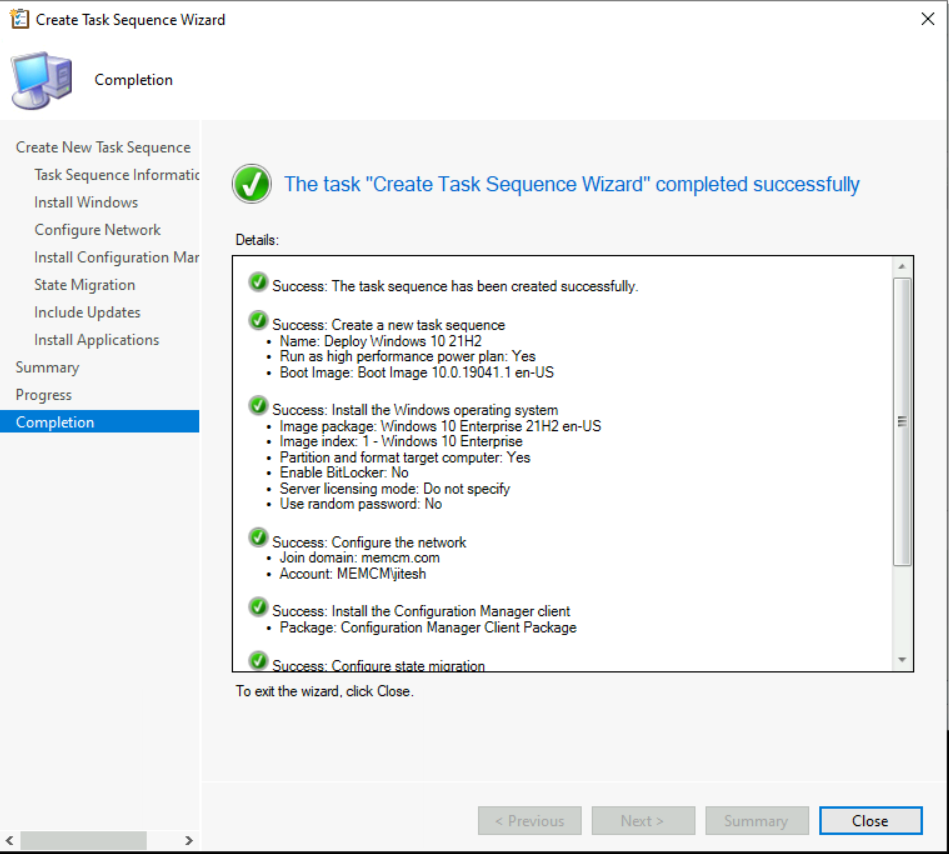Image resolution: width=949 pixels, height=854 pixels.
Task: Click the large green checkmark success icon
Action: [252, 184]
